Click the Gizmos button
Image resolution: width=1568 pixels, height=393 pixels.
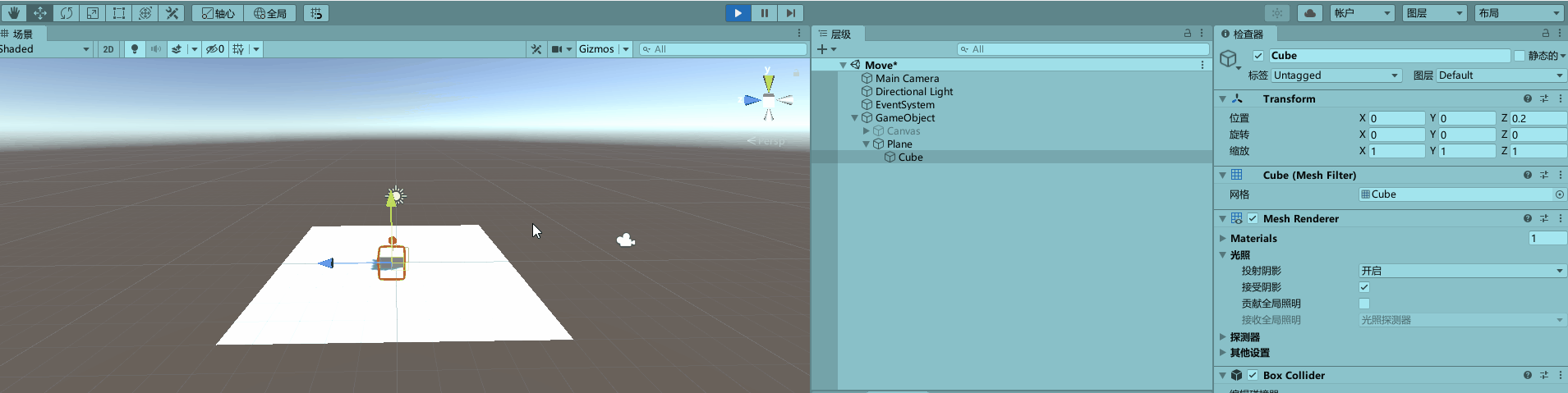596,49
